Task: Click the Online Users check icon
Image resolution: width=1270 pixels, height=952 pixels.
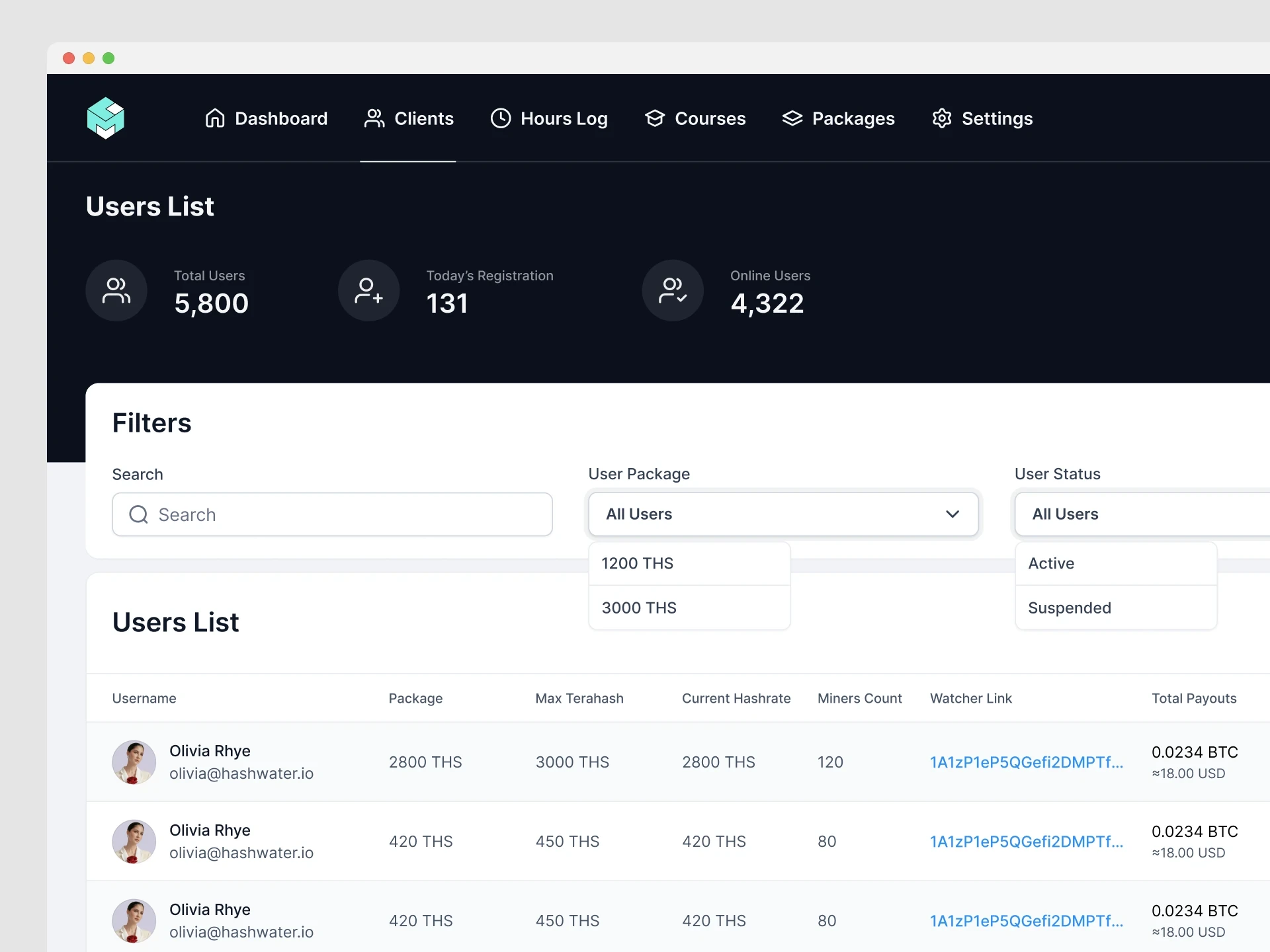Action: click(673, 290)
